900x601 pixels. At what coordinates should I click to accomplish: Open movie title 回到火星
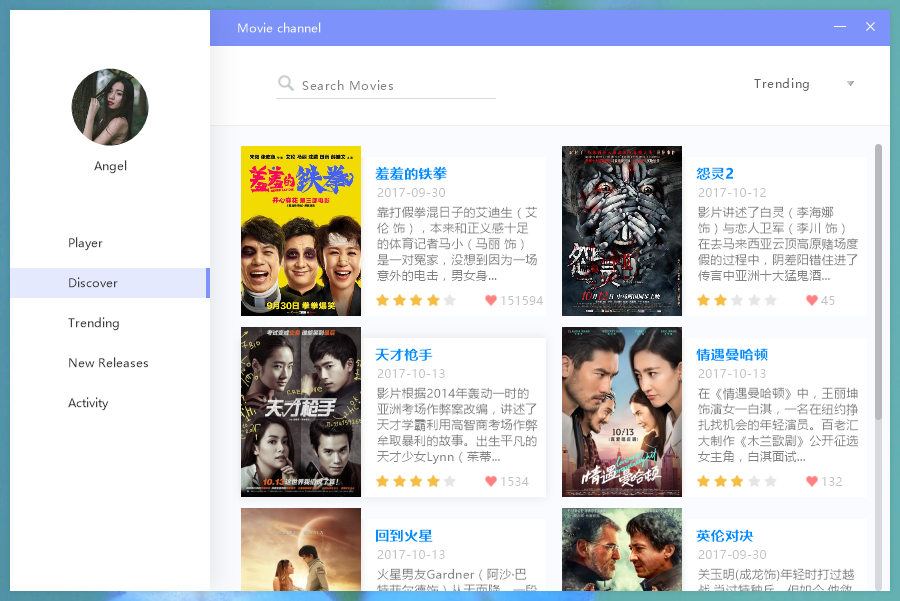point(404,536)
